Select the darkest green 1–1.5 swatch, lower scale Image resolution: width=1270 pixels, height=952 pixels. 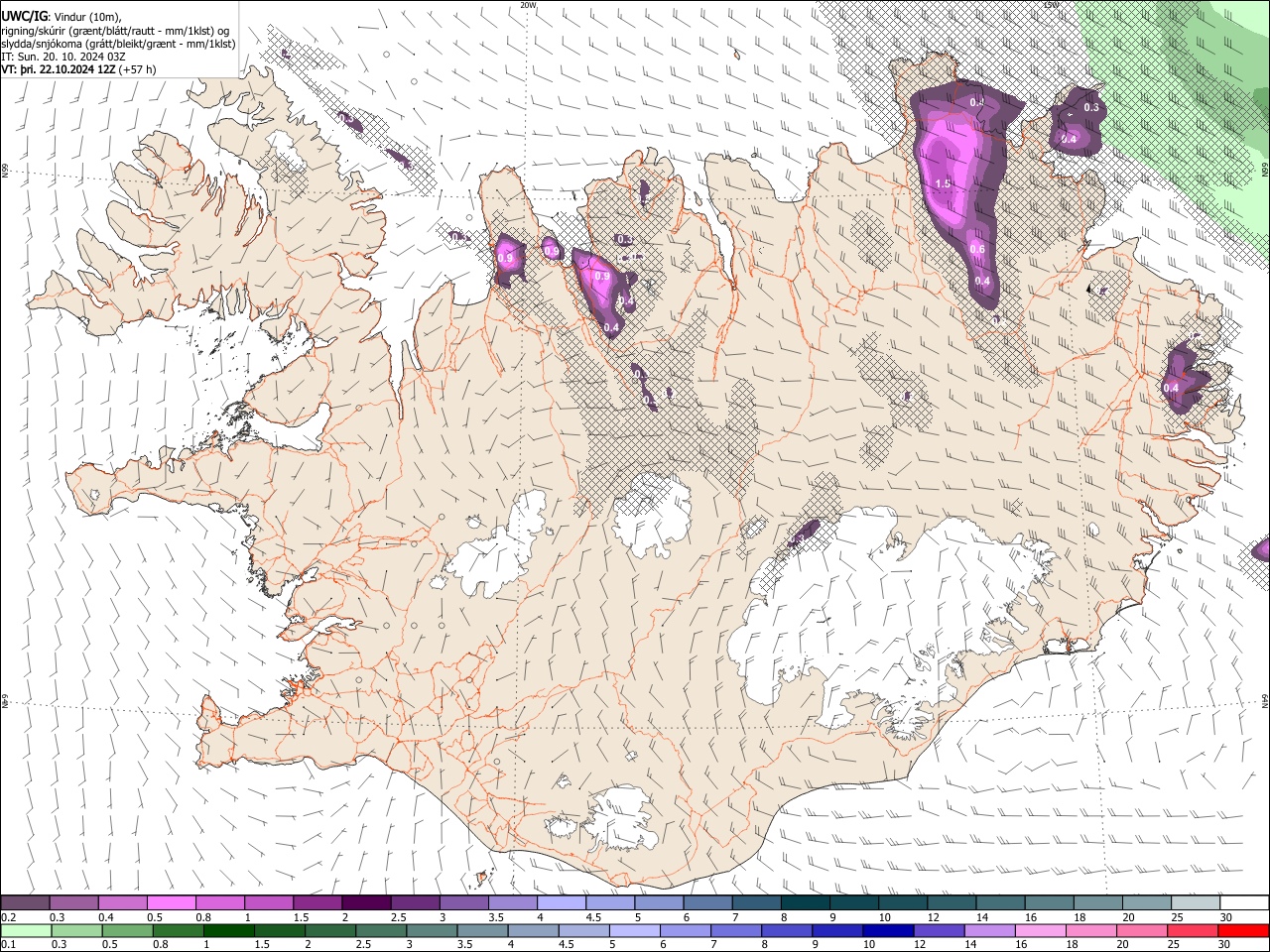pyautogui.click(x=228, y=930)
